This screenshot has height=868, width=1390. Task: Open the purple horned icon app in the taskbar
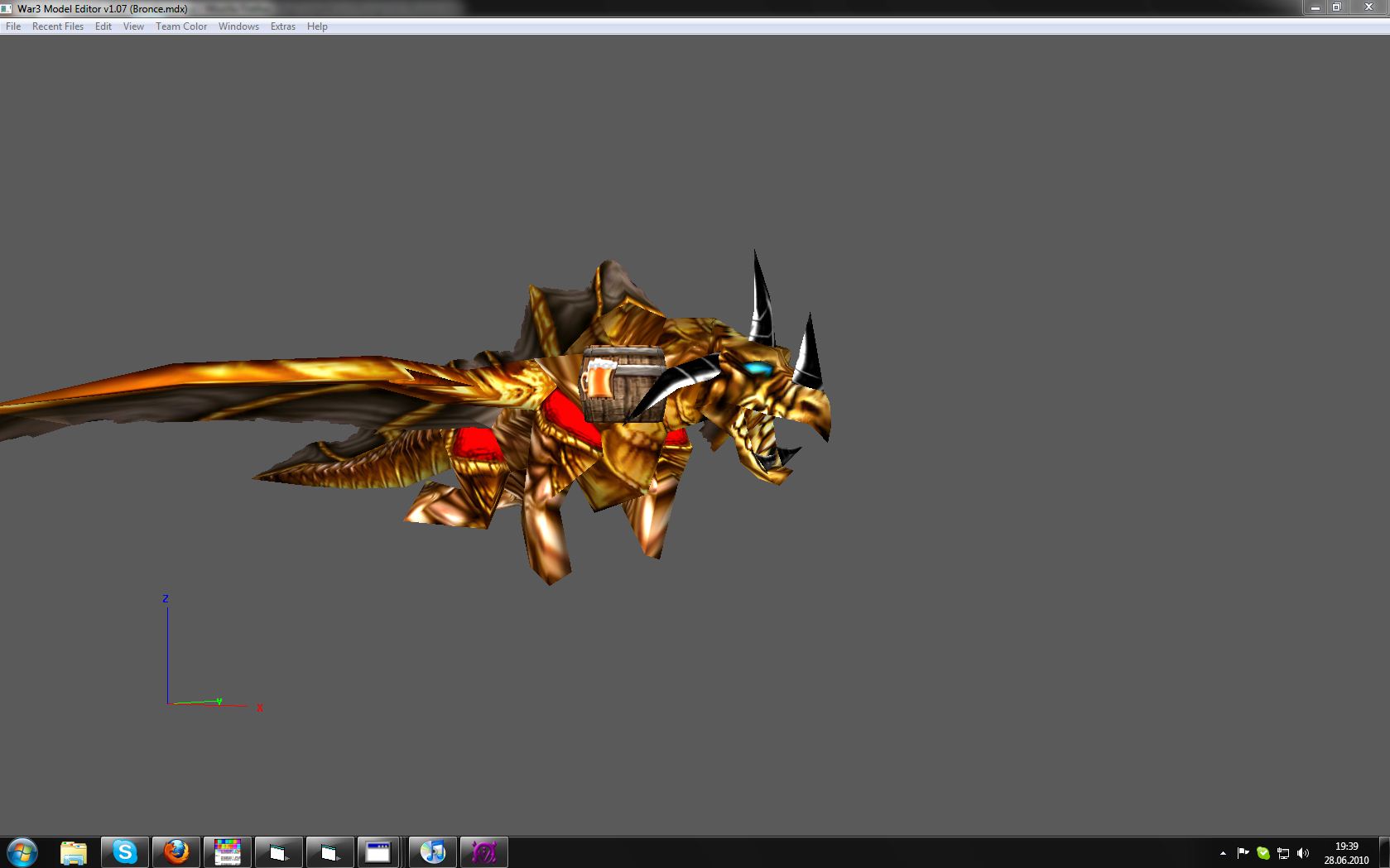(x=483, y=851)
